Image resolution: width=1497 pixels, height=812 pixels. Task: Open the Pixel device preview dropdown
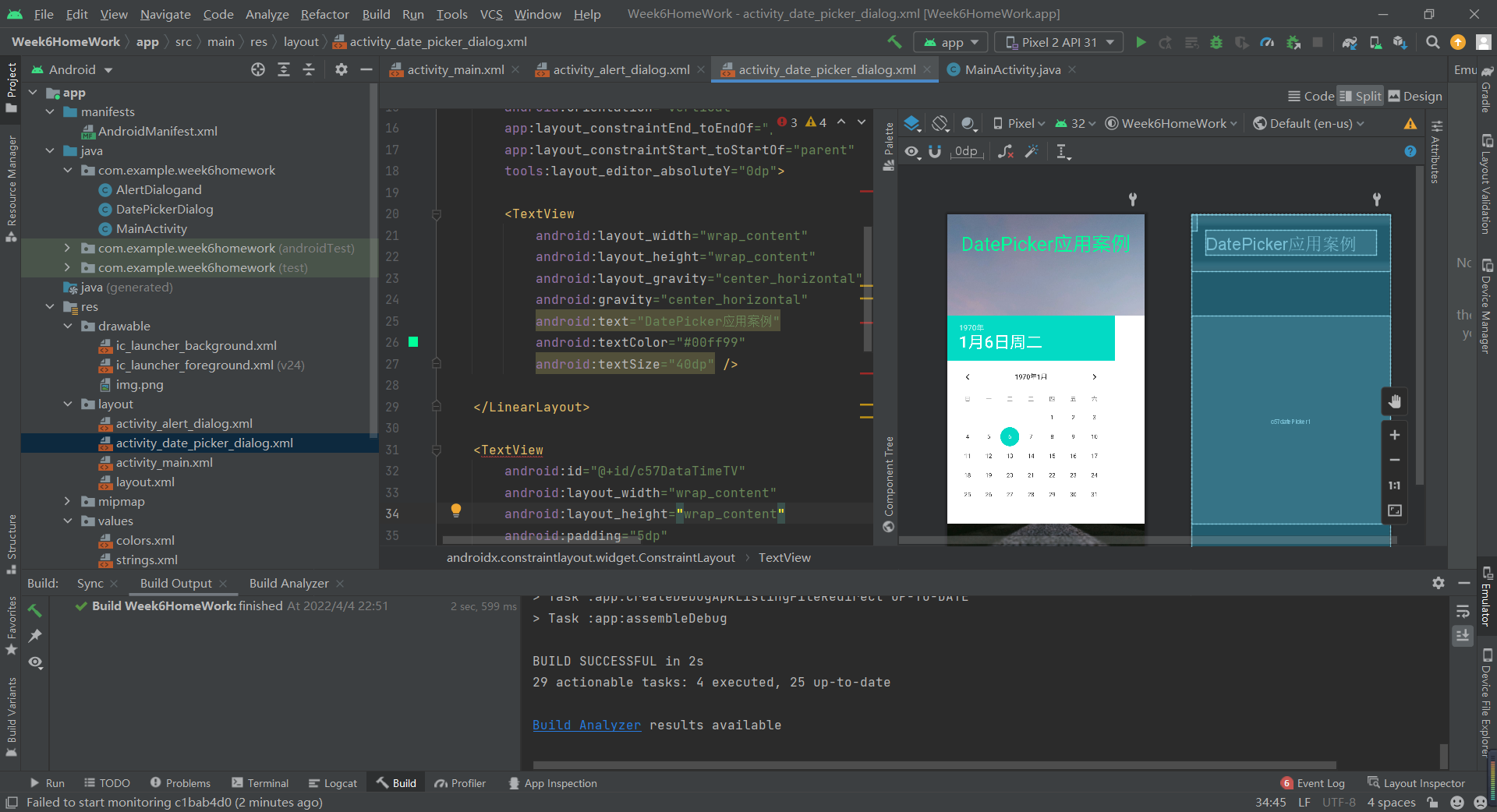(x=1018, y=123)
